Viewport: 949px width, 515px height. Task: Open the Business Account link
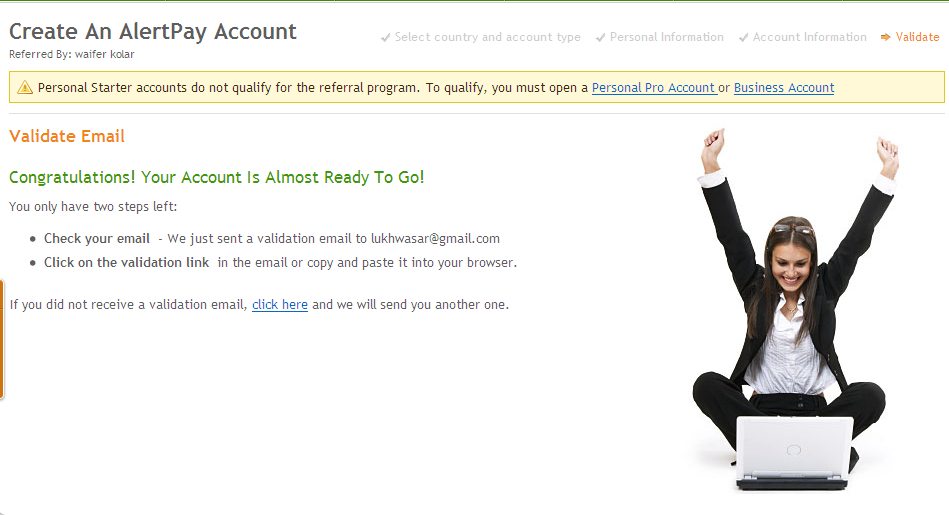(784, 88)
